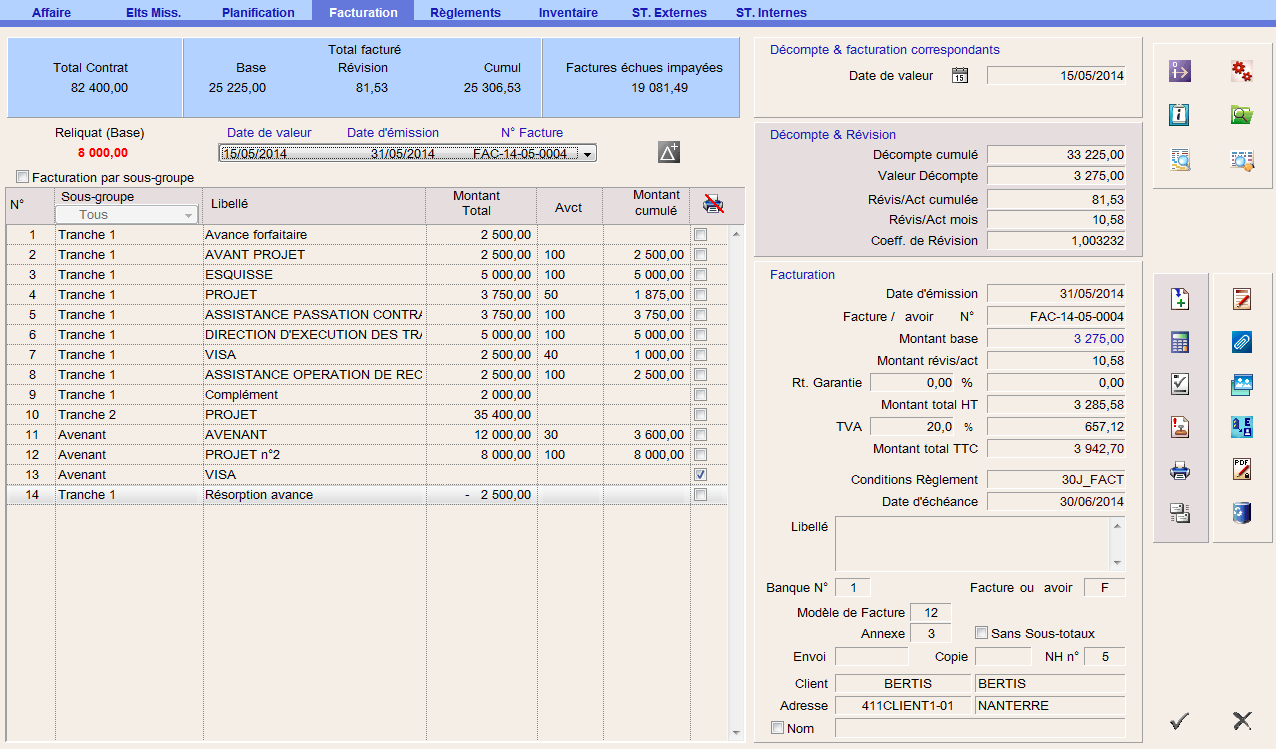Click the printer icon in right toolbar
The height and width of the screenshot is (749, 1276).
[x=1181, y=469]
